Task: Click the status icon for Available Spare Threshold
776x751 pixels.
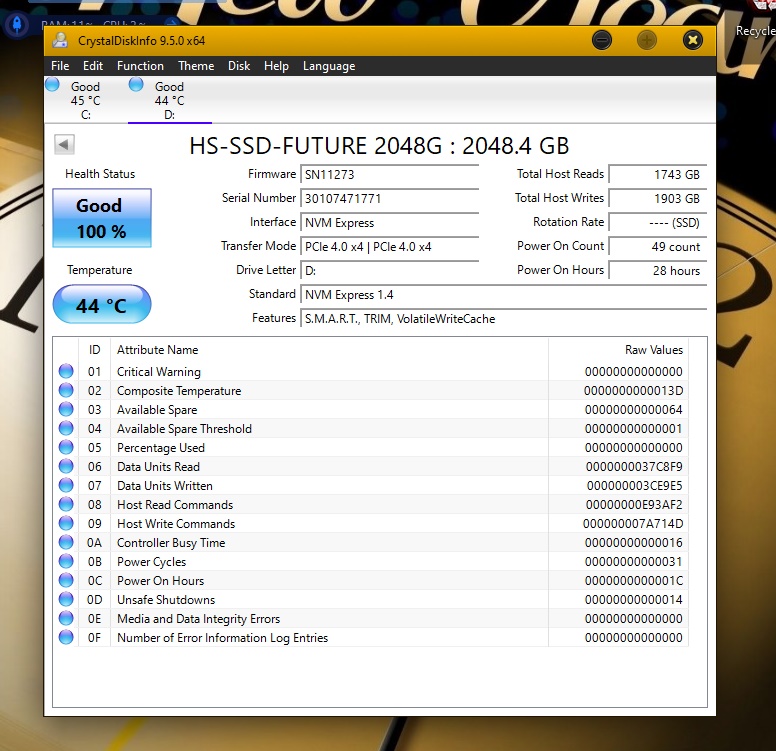Action: 66,428
